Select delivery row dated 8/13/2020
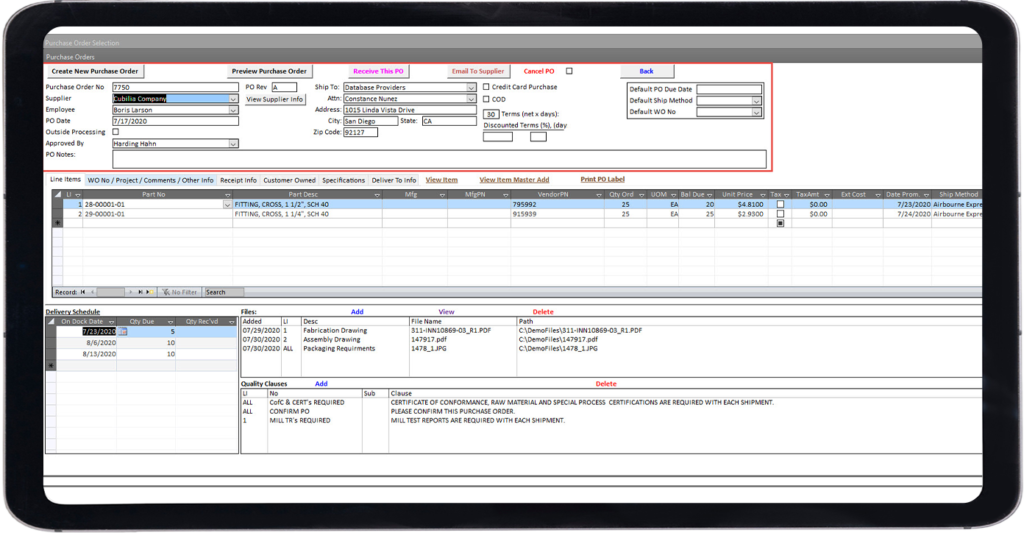This screenshot has height=533, width=1024. pos(141,354)
